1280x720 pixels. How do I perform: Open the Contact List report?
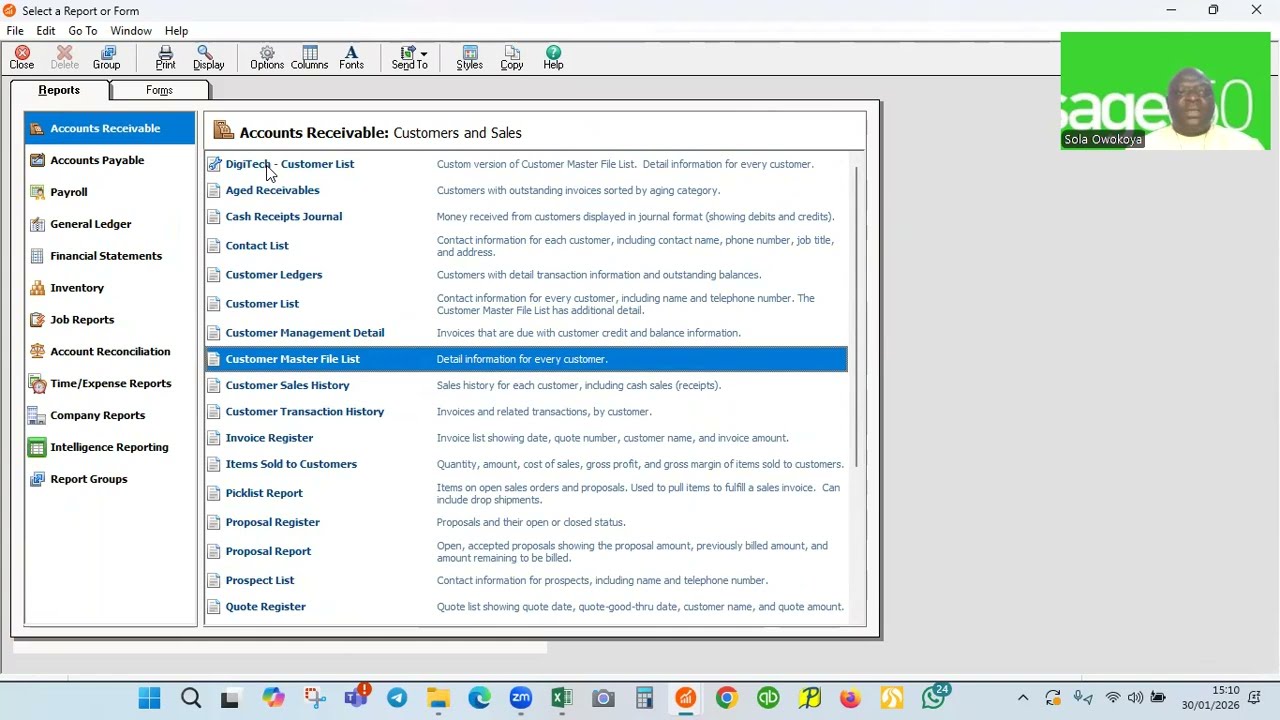click(257, 245)
